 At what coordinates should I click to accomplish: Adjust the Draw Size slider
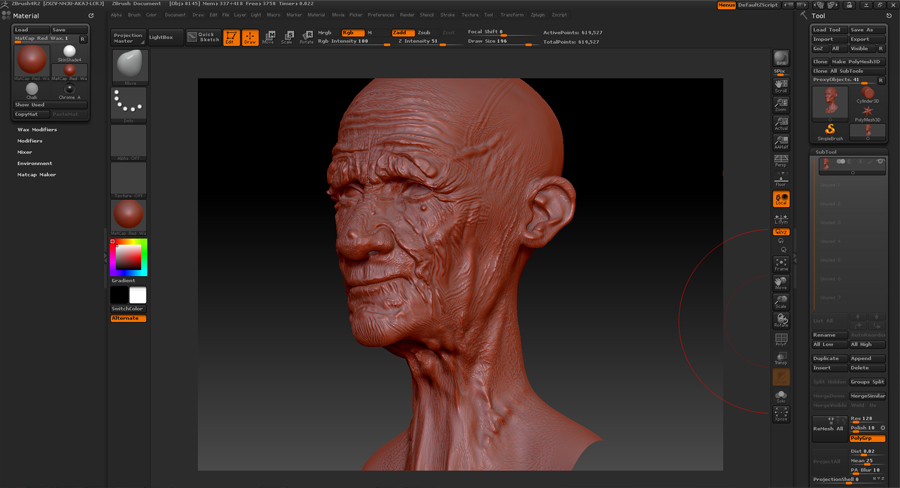point(505,42)
